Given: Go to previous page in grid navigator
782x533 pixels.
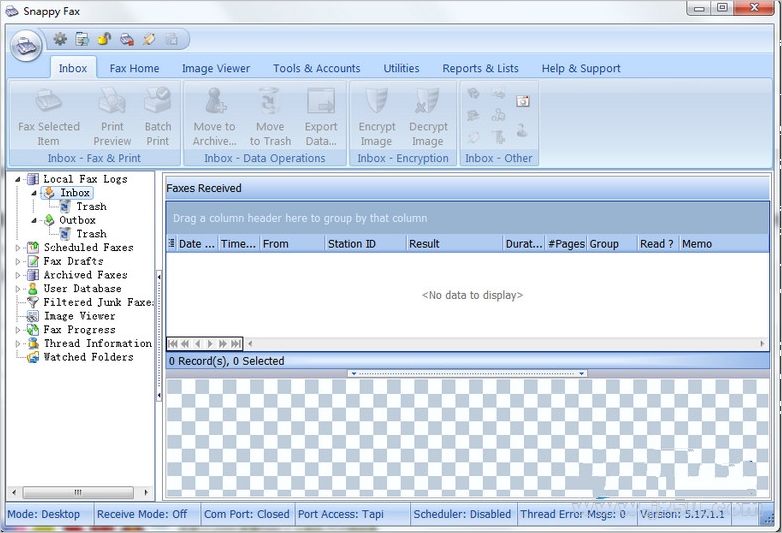Looking at the screenshot, I should [185, 344].
